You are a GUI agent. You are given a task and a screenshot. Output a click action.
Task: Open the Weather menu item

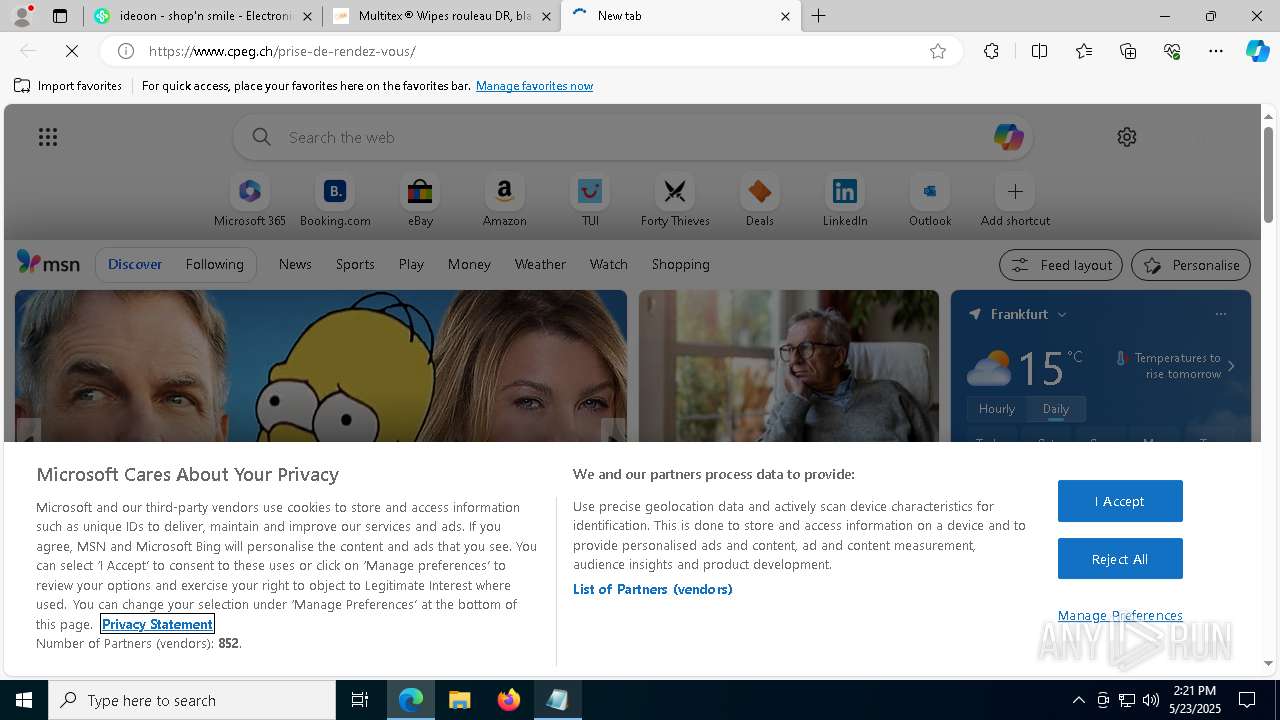(540, 264)
